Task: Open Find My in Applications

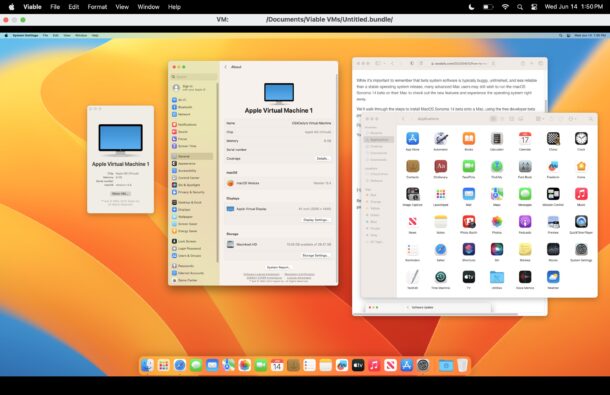Action: pyautogui.click(x=497, y=166)
